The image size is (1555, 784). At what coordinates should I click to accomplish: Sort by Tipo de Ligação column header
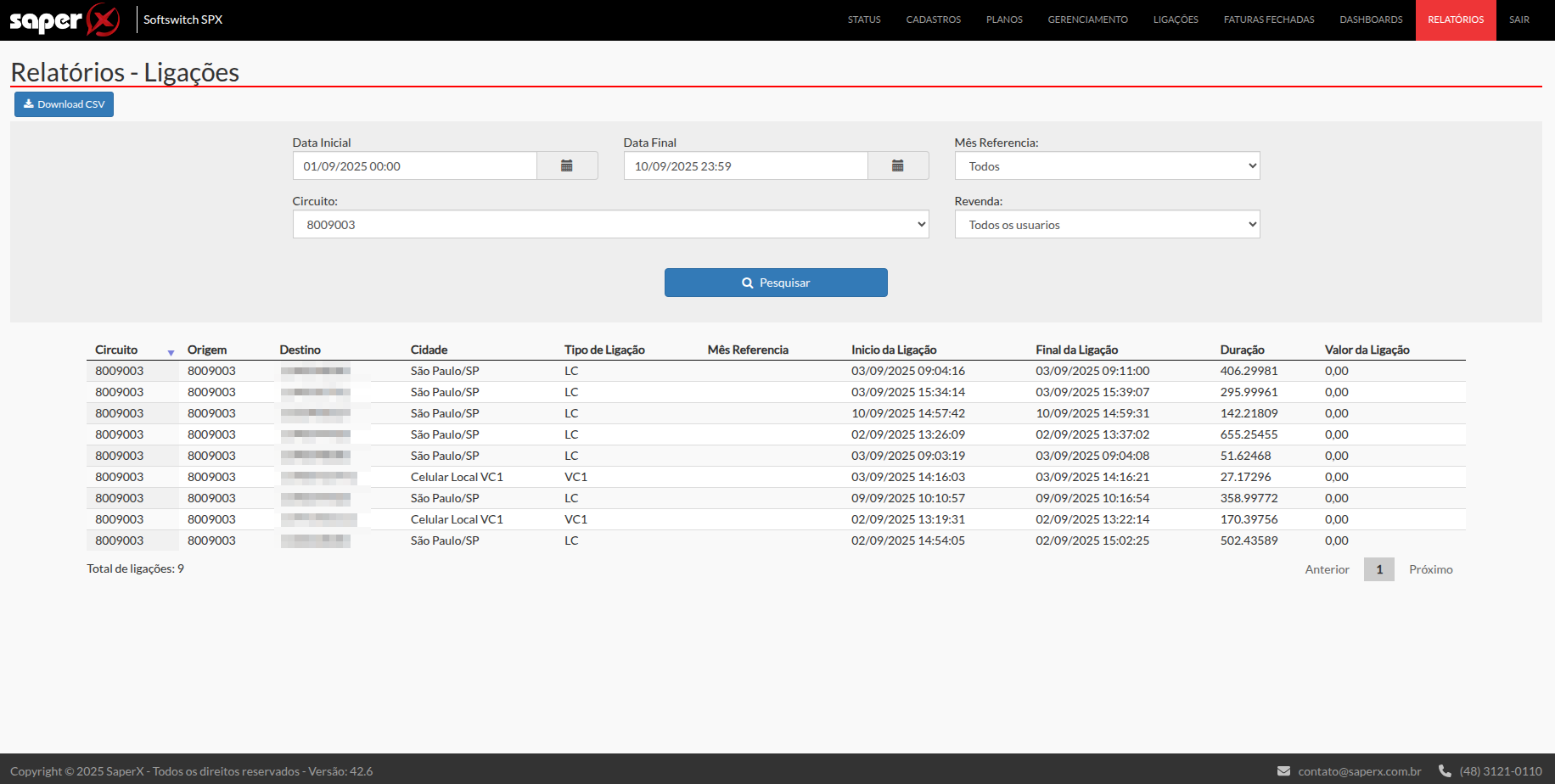point(604,350)
